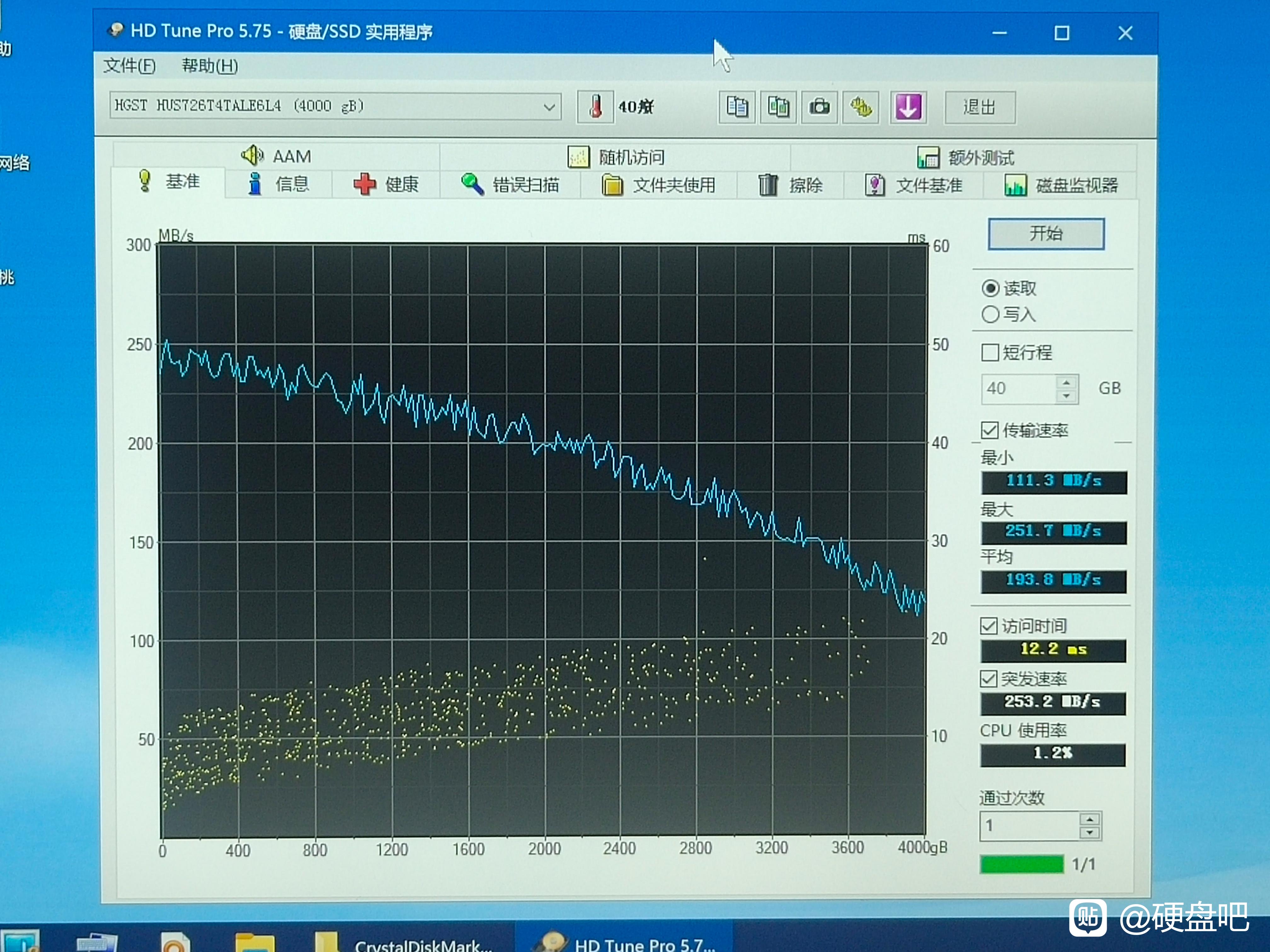Image resolution: width=1270 pixels, height=952 pixels.
Task: Open the yellow file explorer taskbar icon
Action: [x=255, y=942]
